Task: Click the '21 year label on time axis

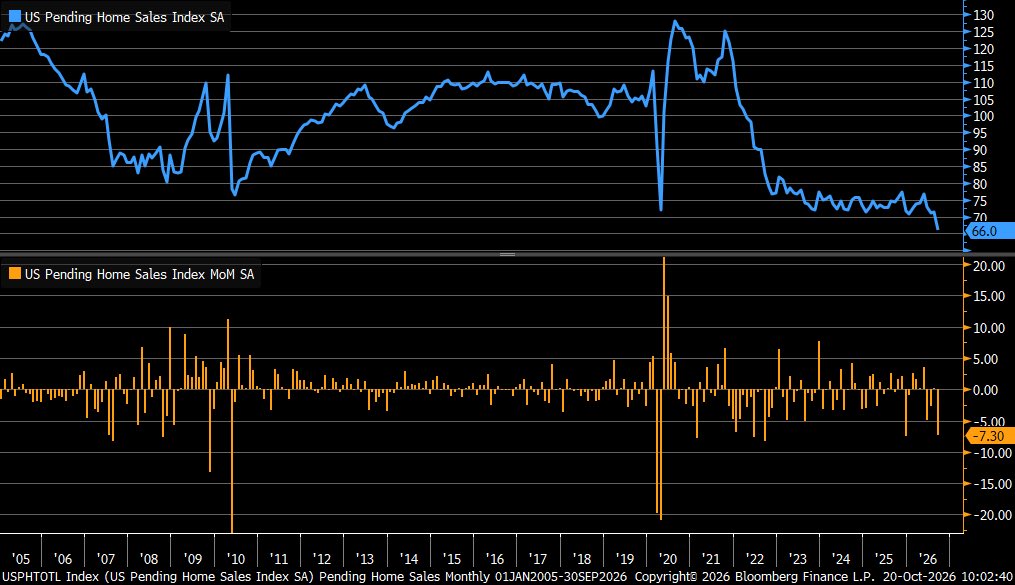Action: tap(710, 558)
